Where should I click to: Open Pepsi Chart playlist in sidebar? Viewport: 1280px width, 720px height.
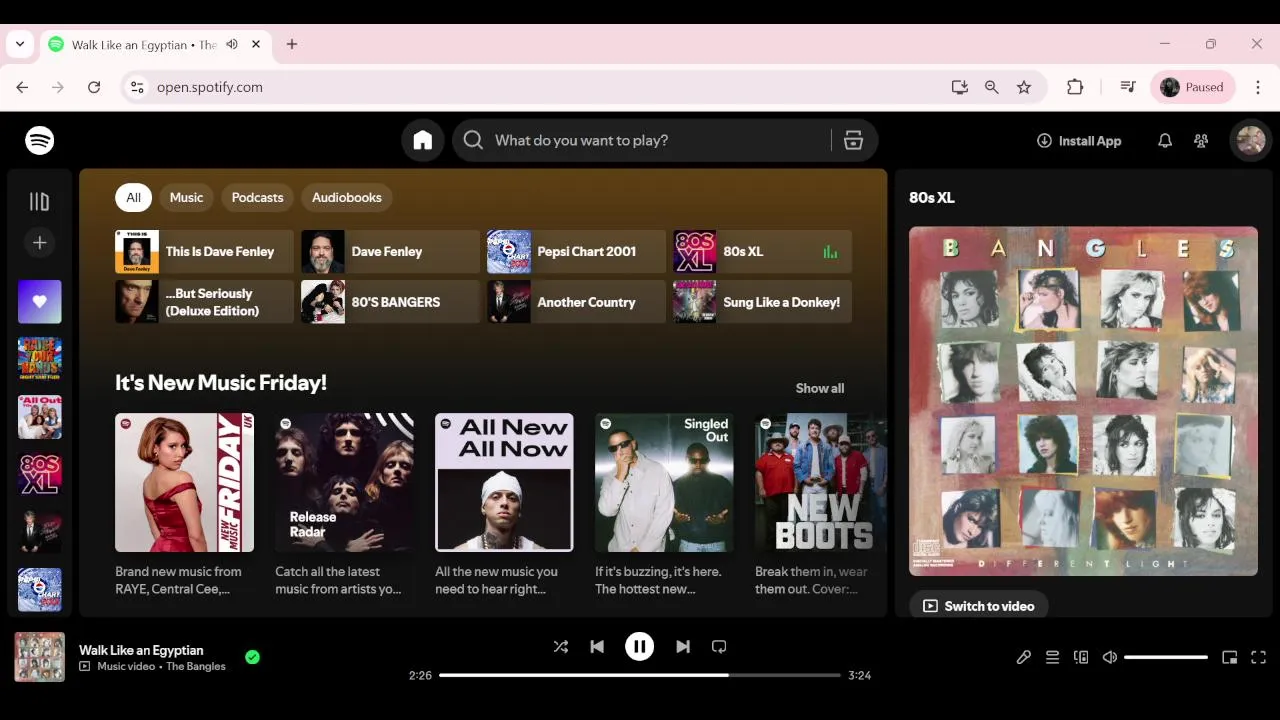tap(40, 590)
